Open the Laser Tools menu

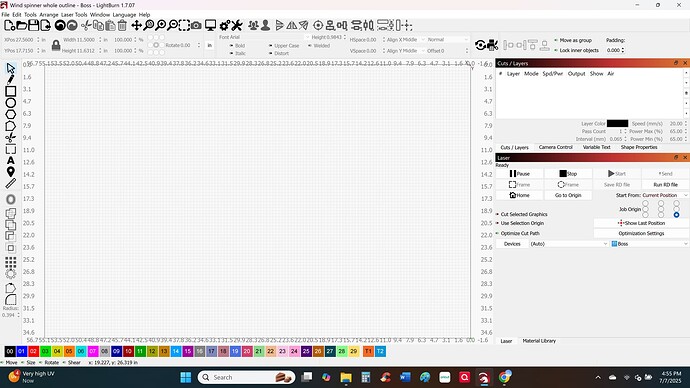pos(74,15)
